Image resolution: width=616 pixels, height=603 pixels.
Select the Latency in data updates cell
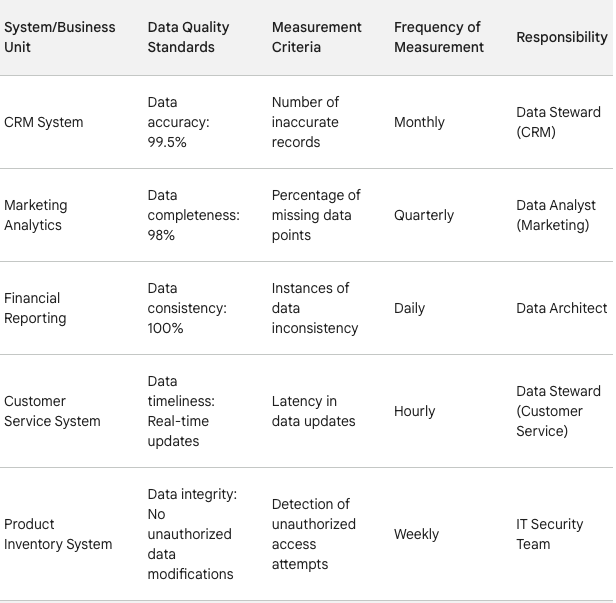click(313, 411)
